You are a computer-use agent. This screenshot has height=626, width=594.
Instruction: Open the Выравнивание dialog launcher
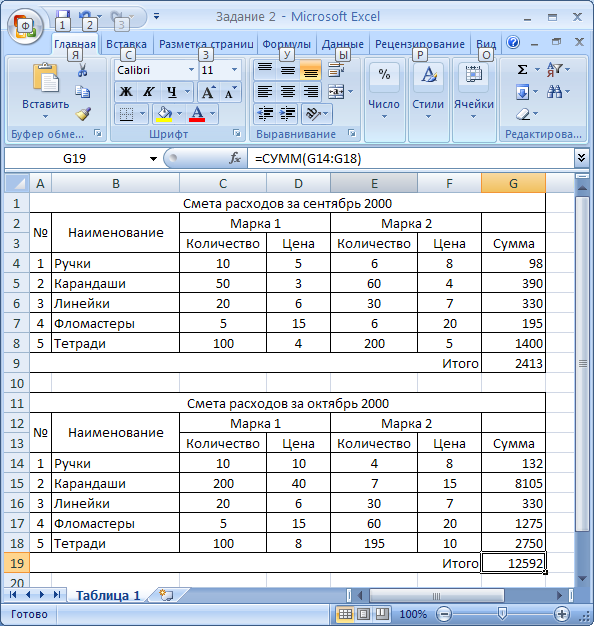(x=352, y=133)
